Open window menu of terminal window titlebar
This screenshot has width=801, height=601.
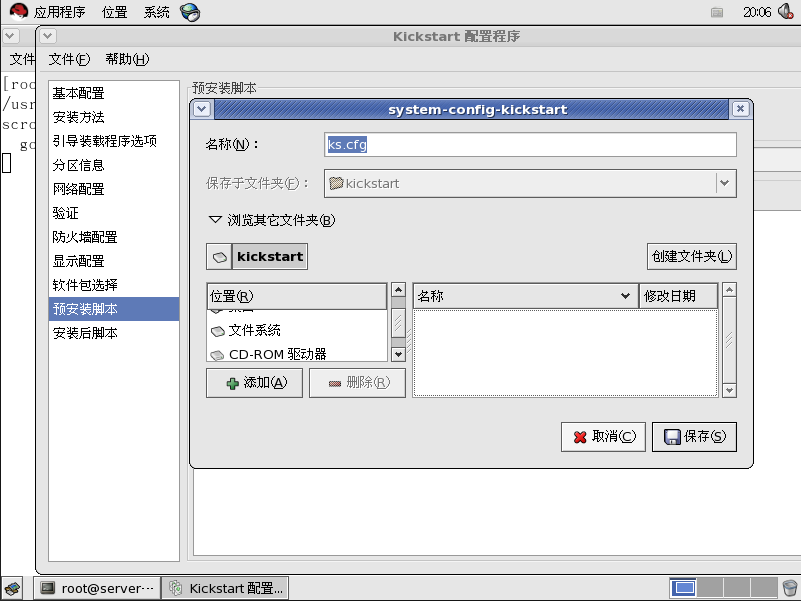click(11, 36)
